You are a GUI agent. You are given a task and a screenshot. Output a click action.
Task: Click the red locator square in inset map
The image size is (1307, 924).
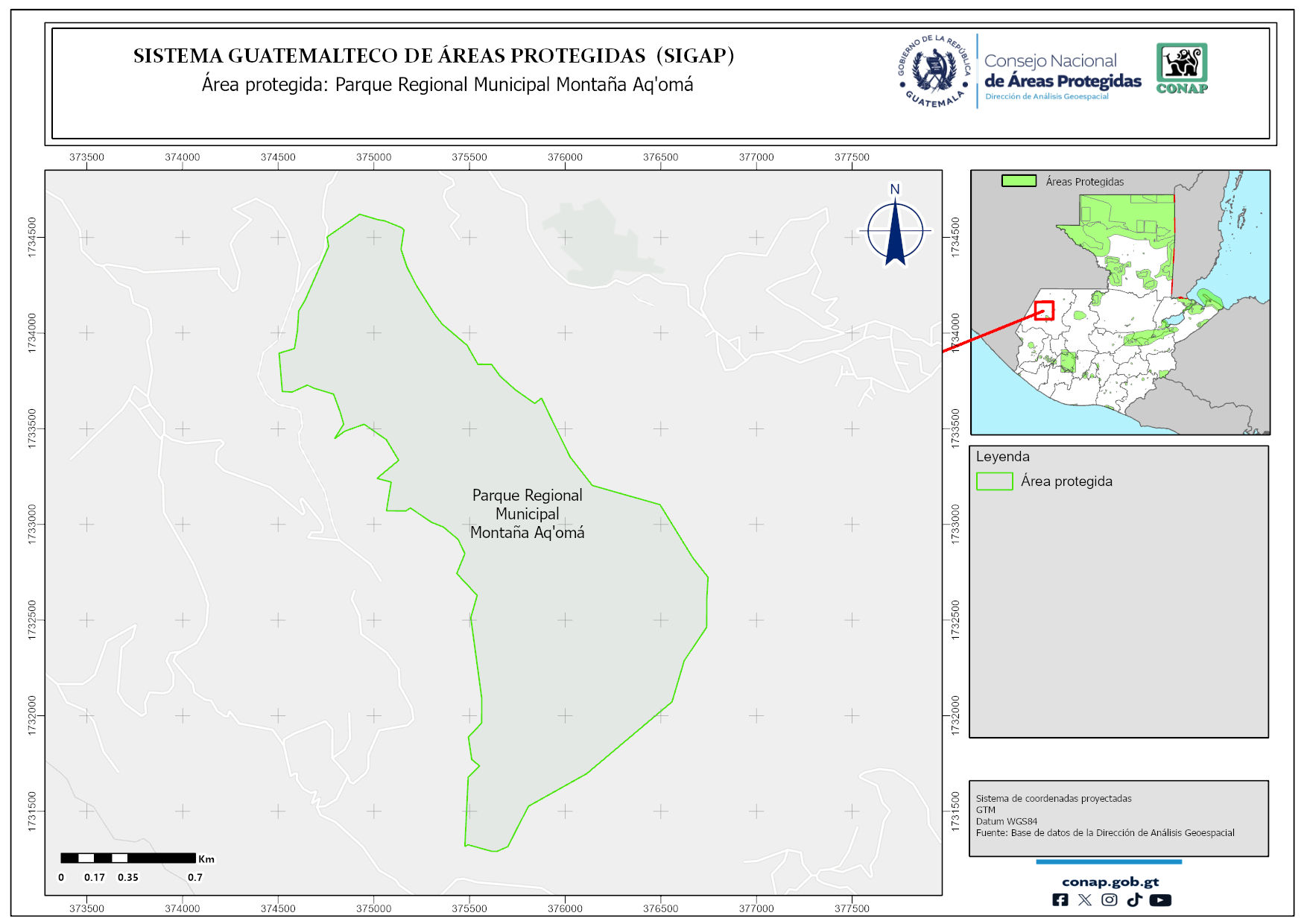click(x=1044, y=310)
